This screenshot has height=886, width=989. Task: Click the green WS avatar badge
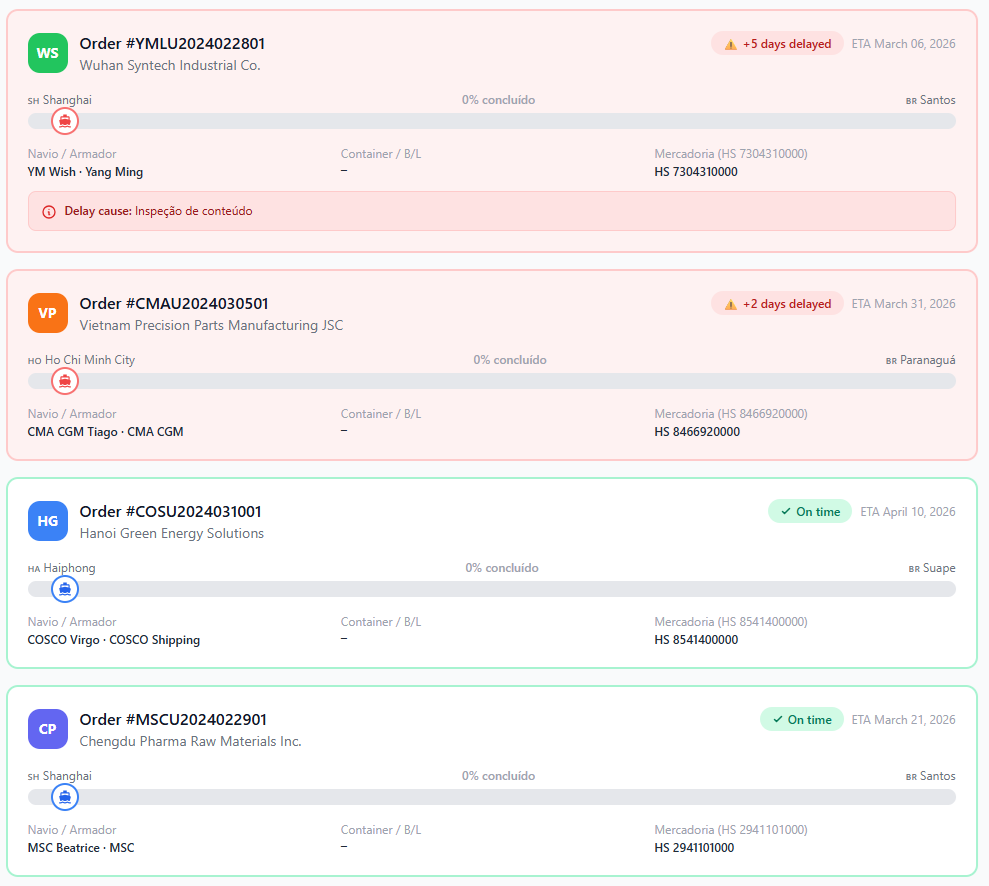(47, 53)
